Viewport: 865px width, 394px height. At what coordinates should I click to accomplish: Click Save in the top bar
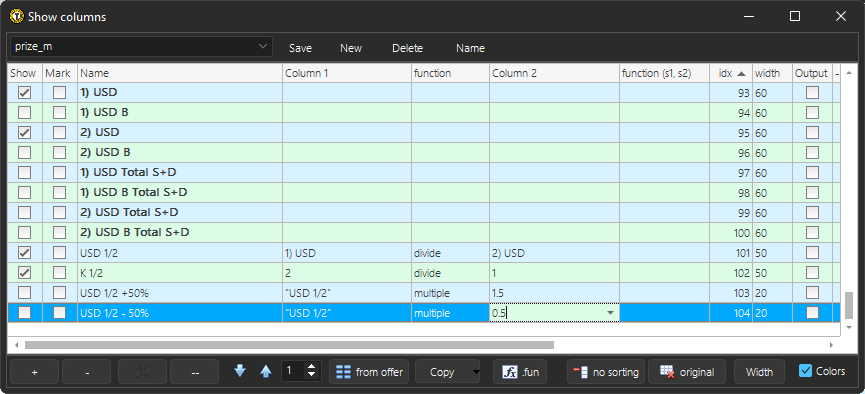click(301, 48)
